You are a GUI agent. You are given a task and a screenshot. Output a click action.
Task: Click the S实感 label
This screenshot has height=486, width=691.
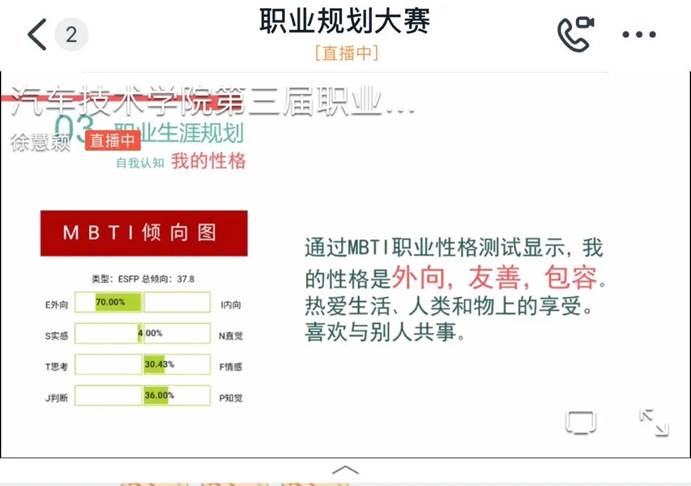56,336
